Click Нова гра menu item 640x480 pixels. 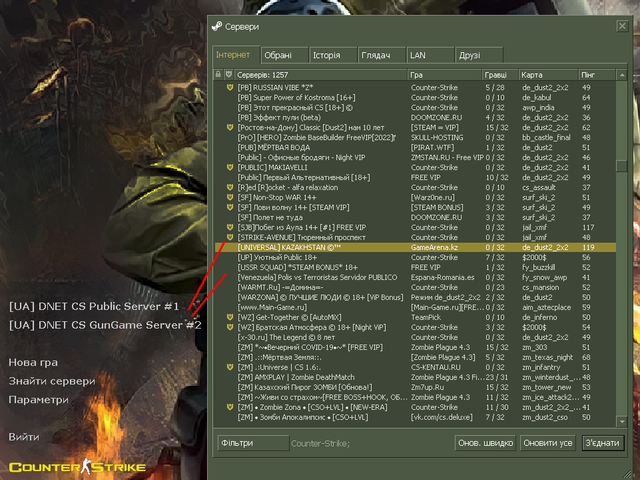33,362
